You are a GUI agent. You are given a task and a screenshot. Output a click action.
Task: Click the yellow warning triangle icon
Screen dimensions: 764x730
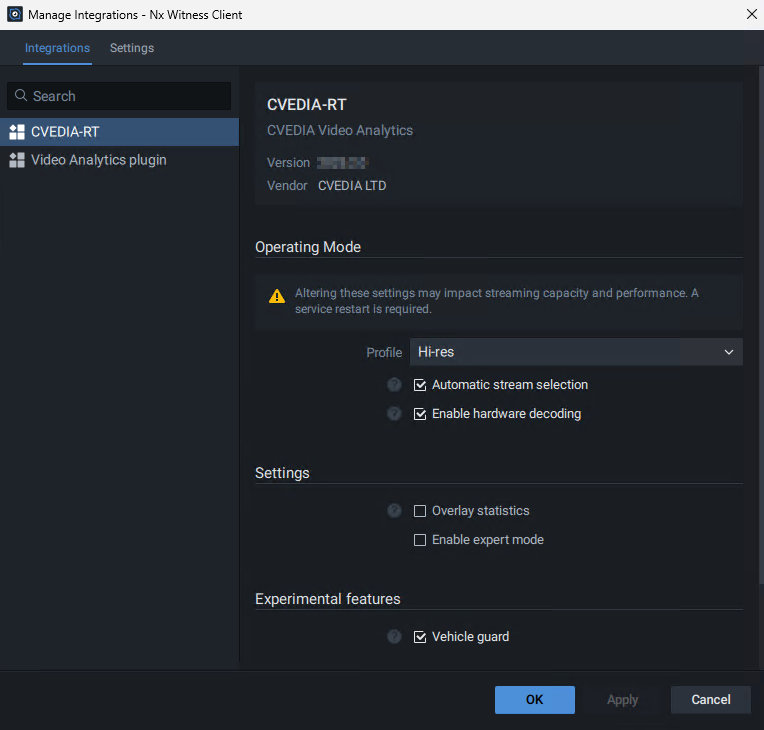277,296
